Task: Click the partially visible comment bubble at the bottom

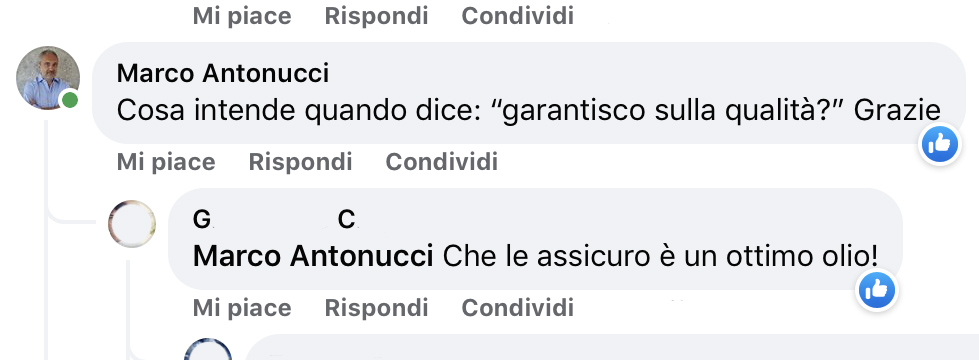Action: coord(612,348)
